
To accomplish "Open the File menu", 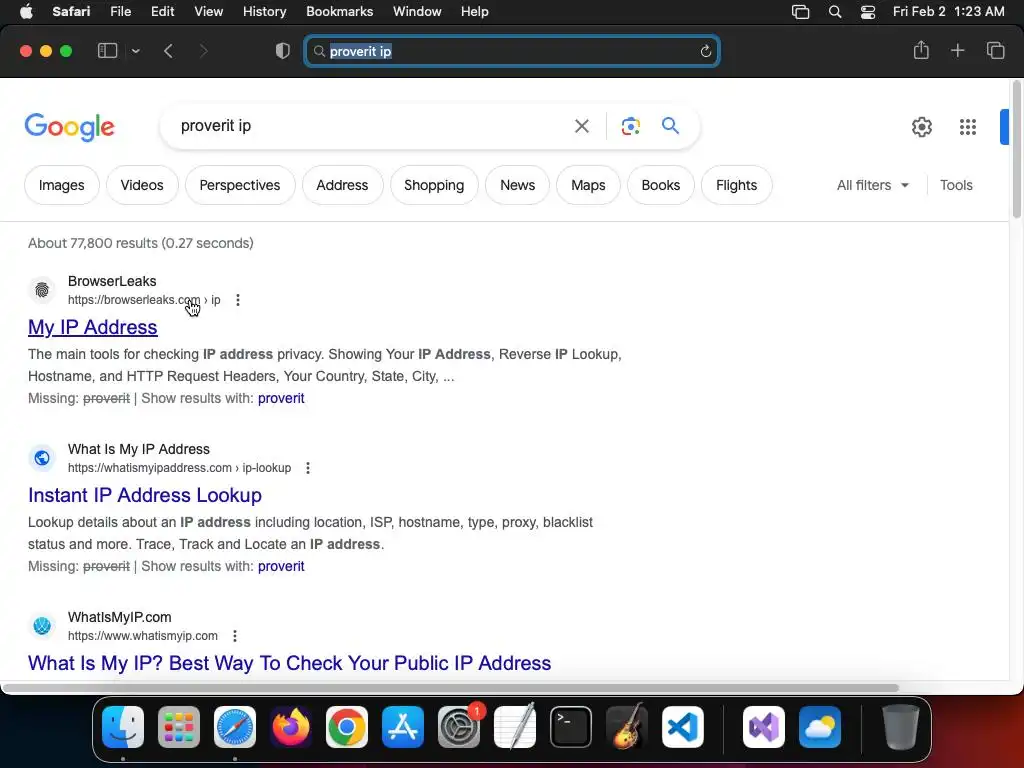I will [120, 12].
